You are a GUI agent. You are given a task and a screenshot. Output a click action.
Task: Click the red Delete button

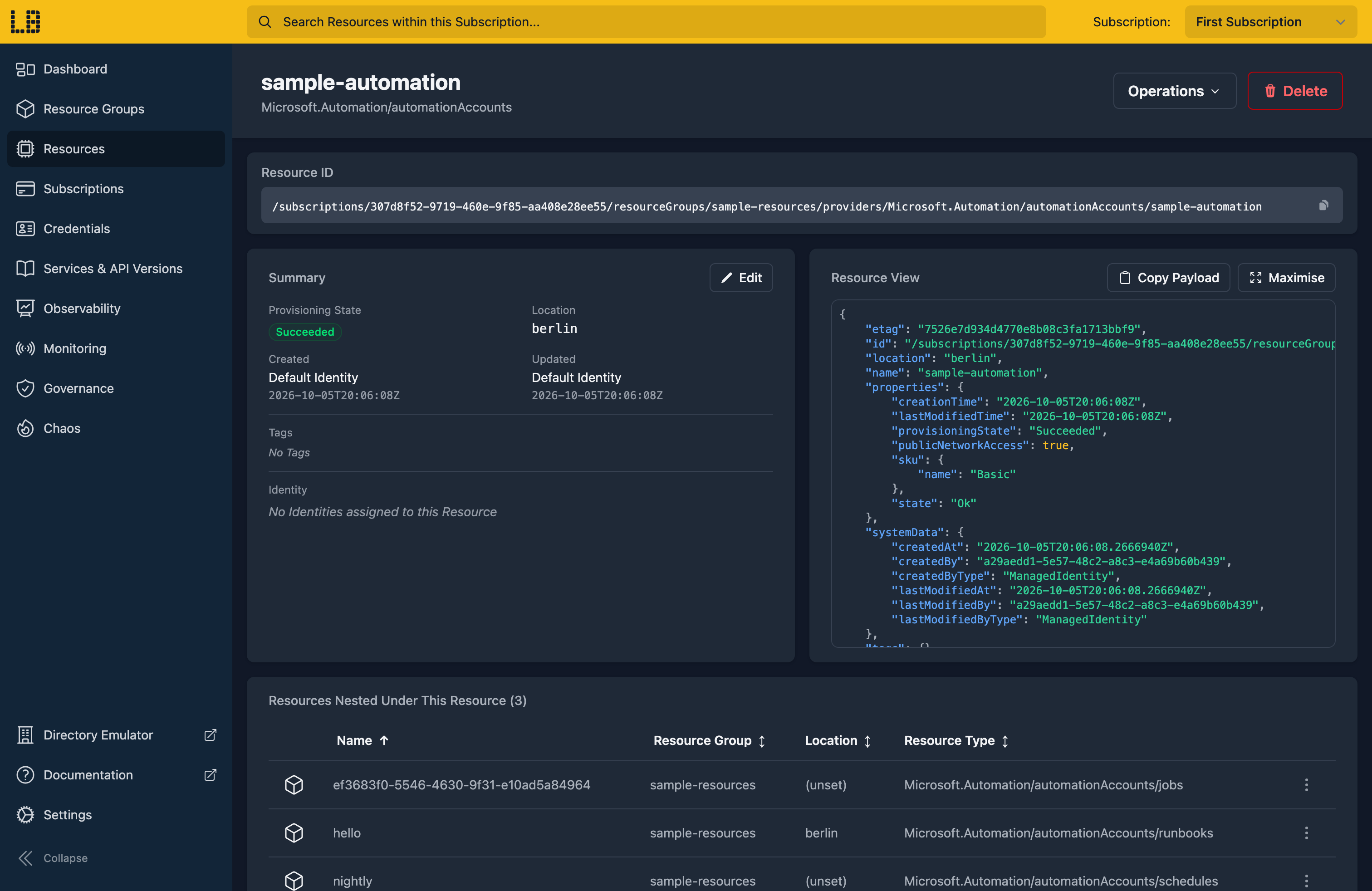coord(1295,91)
